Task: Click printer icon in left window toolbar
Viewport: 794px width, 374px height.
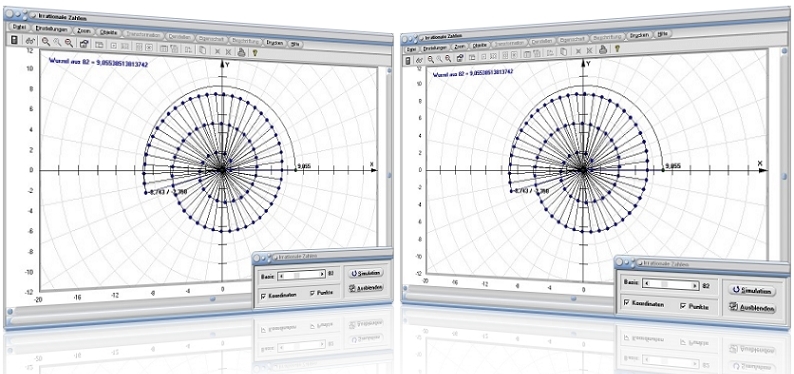Action: click(241, 52)
